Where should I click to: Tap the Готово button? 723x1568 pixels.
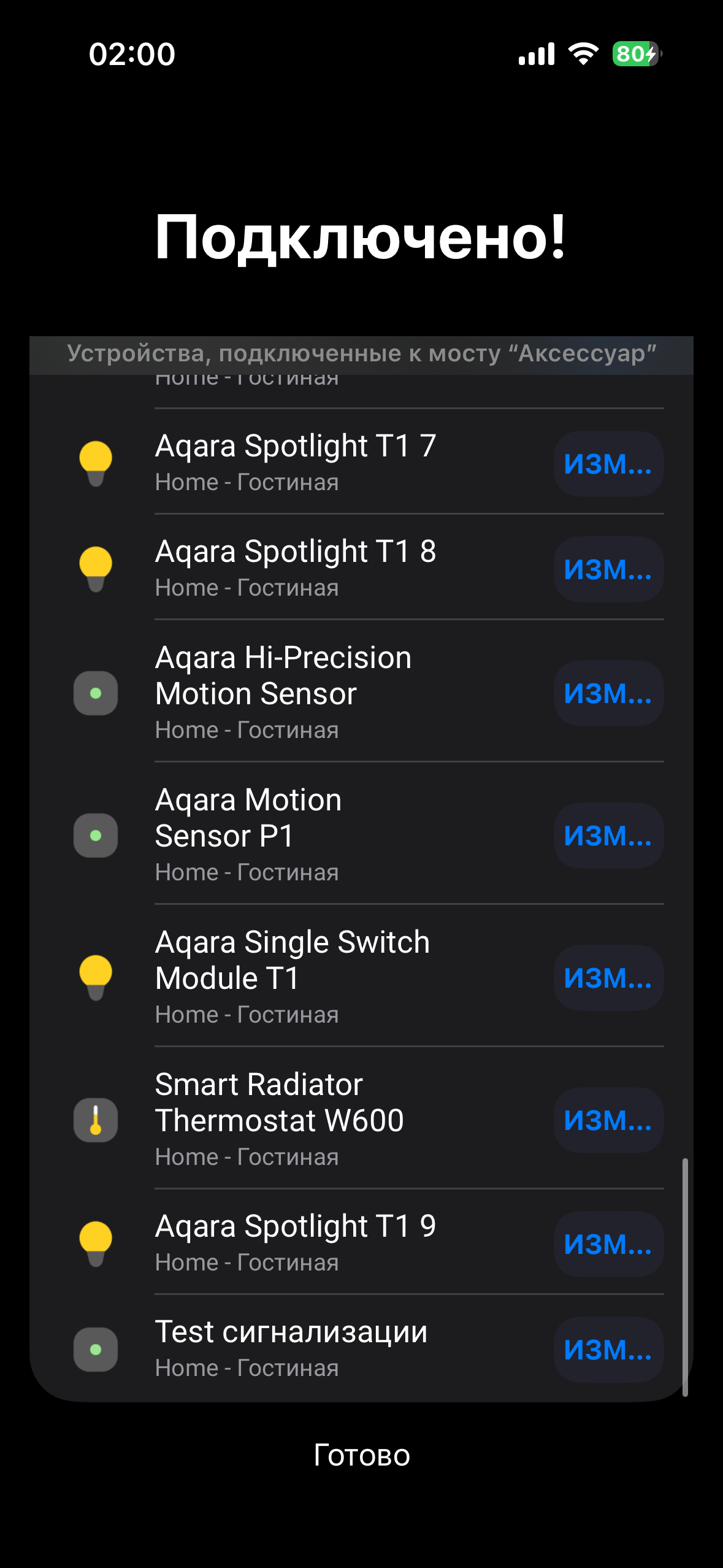tap(362, 1455)
